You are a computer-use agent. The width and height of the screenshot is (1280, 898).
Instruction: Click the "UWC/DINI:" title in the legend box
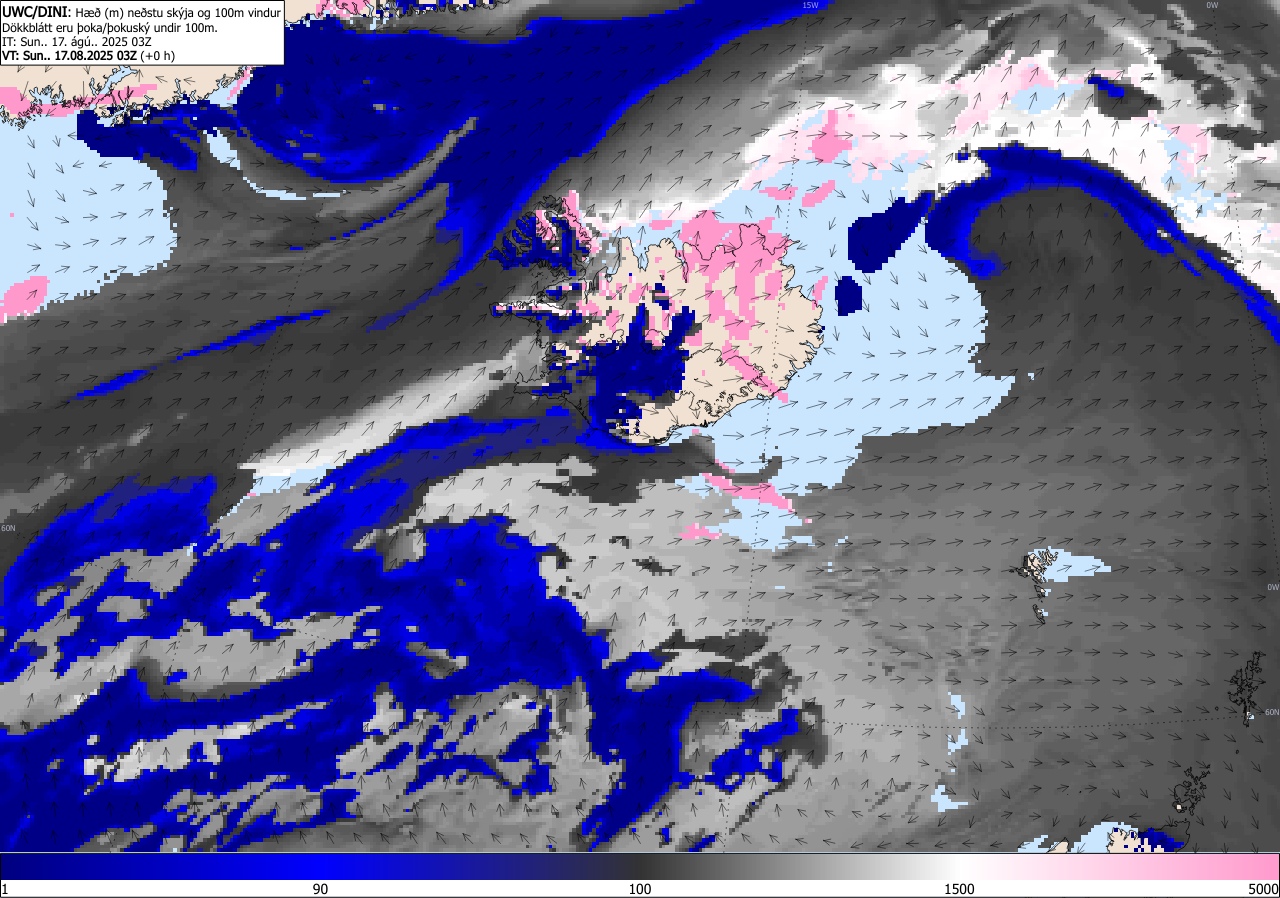point(37,11)
